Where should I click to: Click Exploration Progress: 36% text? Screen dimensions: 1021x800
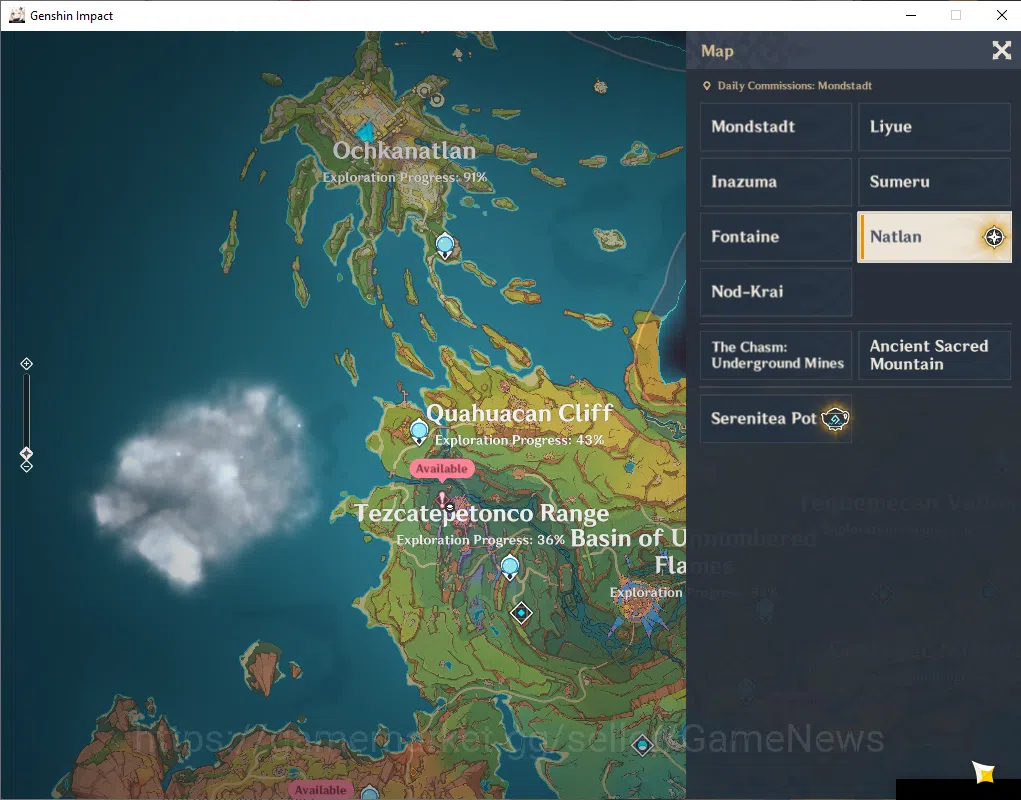click(x=481, y=540)
